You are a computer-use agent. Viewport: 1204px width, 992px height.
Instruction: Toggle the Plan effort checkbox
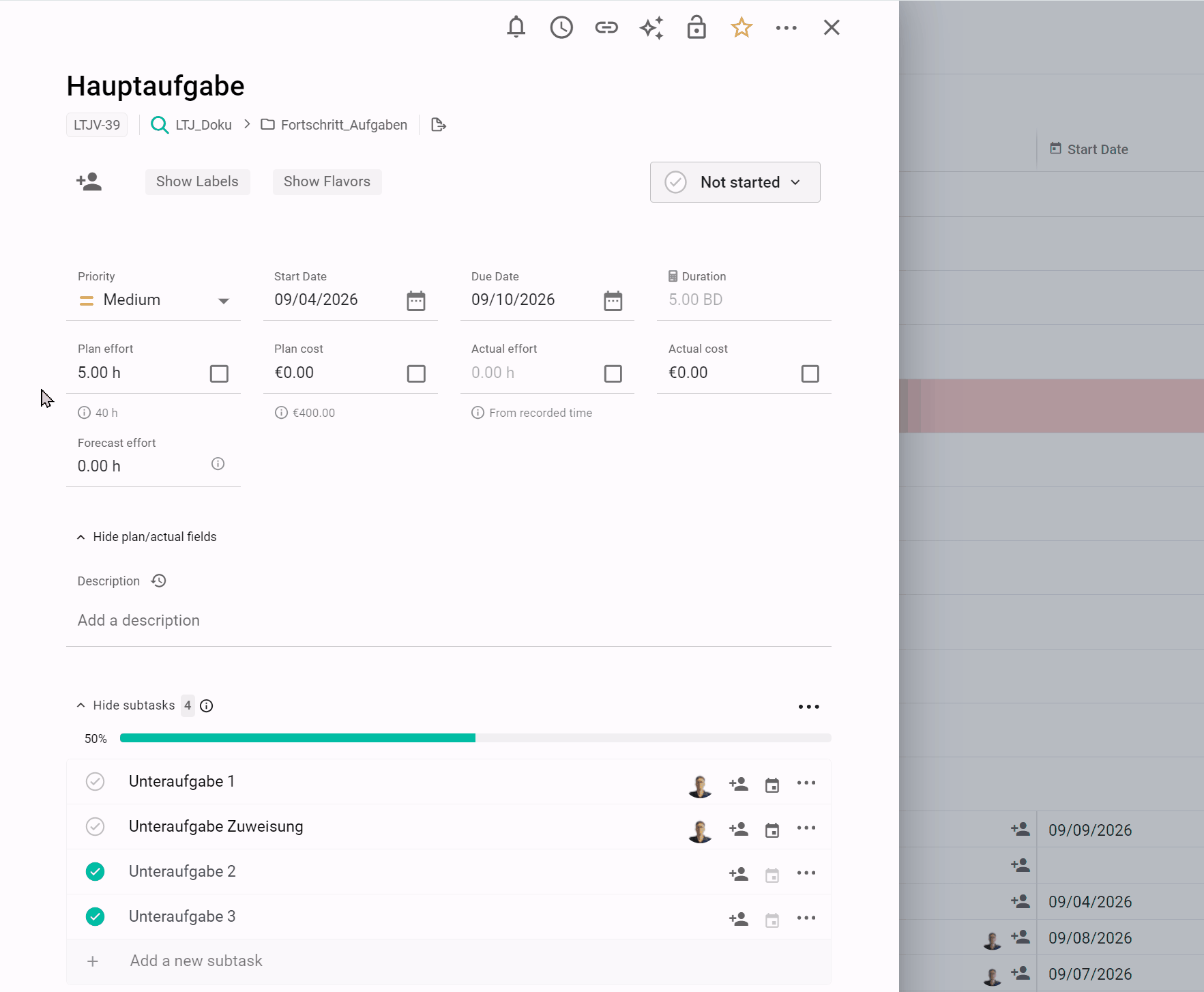coord(219,374)
